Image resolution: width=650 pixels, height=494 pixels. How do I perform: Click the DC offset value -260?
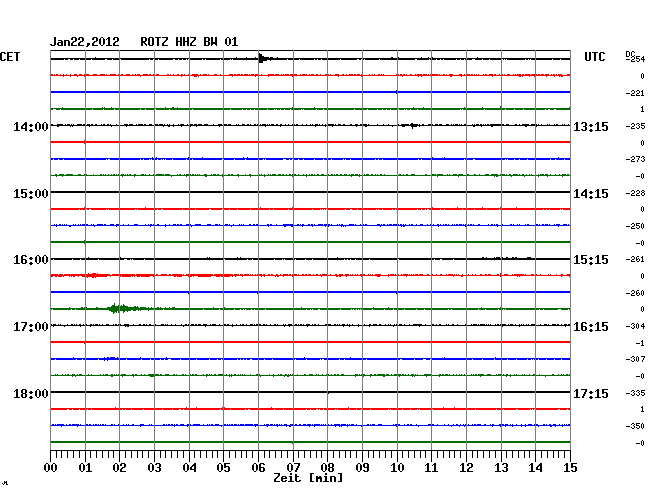tap(635, 293)
